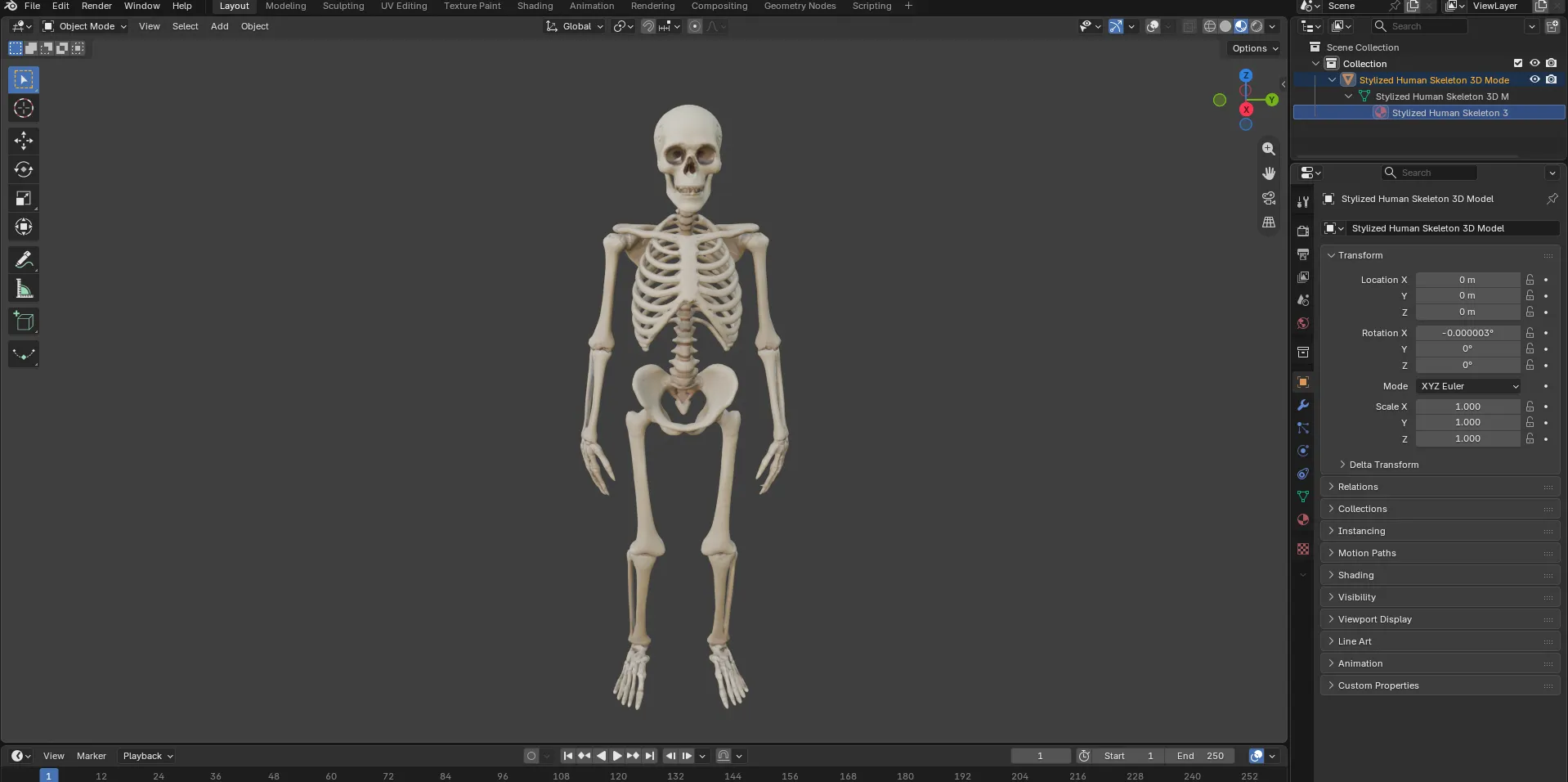Select the Annotate pencil tool

click(x=24, y=260)
